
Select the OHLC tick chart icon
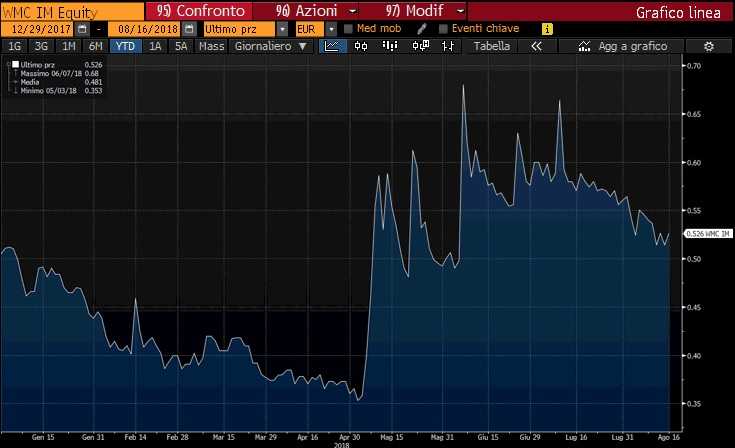tap(448, 46)
